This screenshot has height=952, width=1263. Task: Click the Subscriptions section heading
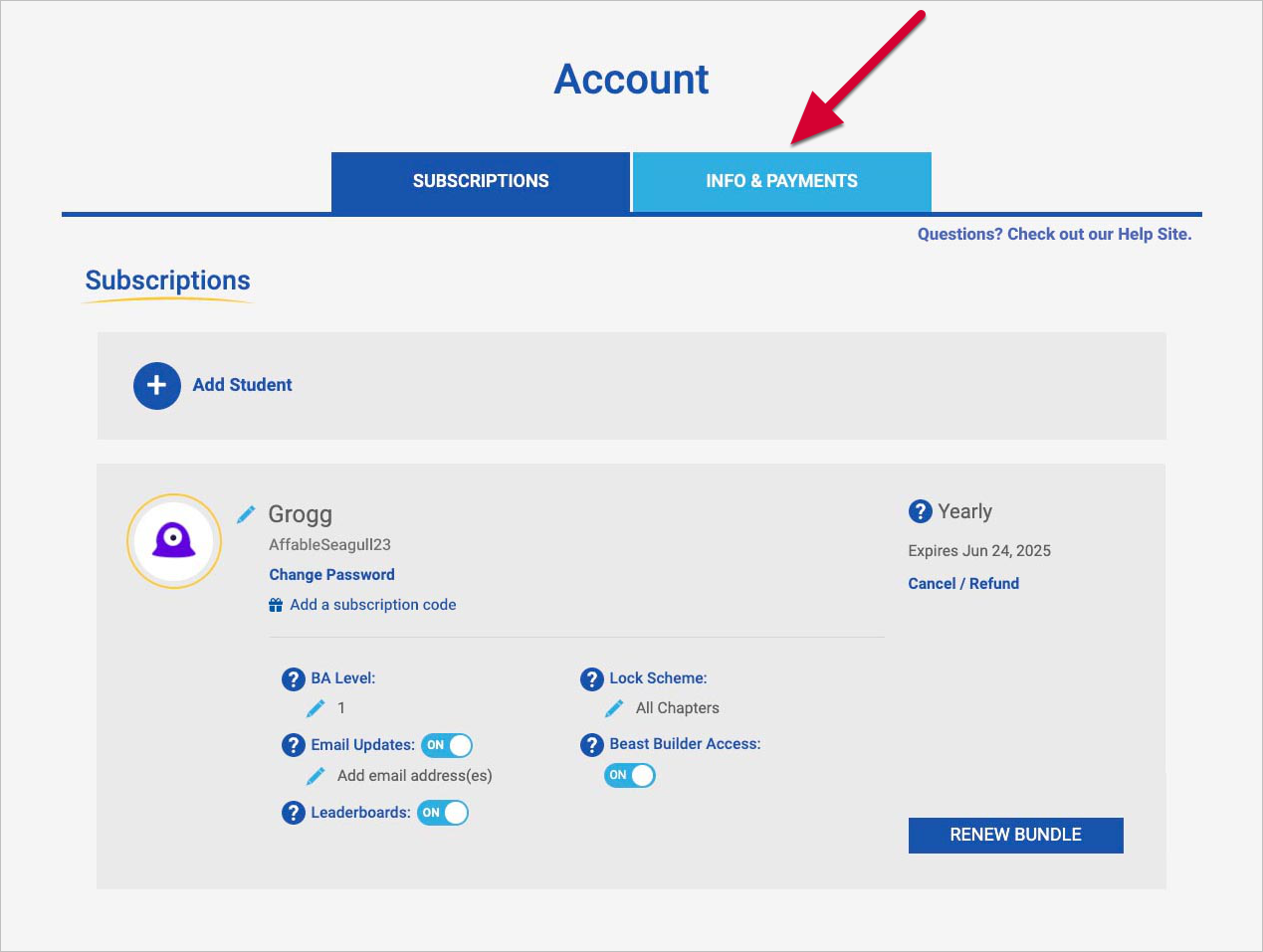pos(167,281)
